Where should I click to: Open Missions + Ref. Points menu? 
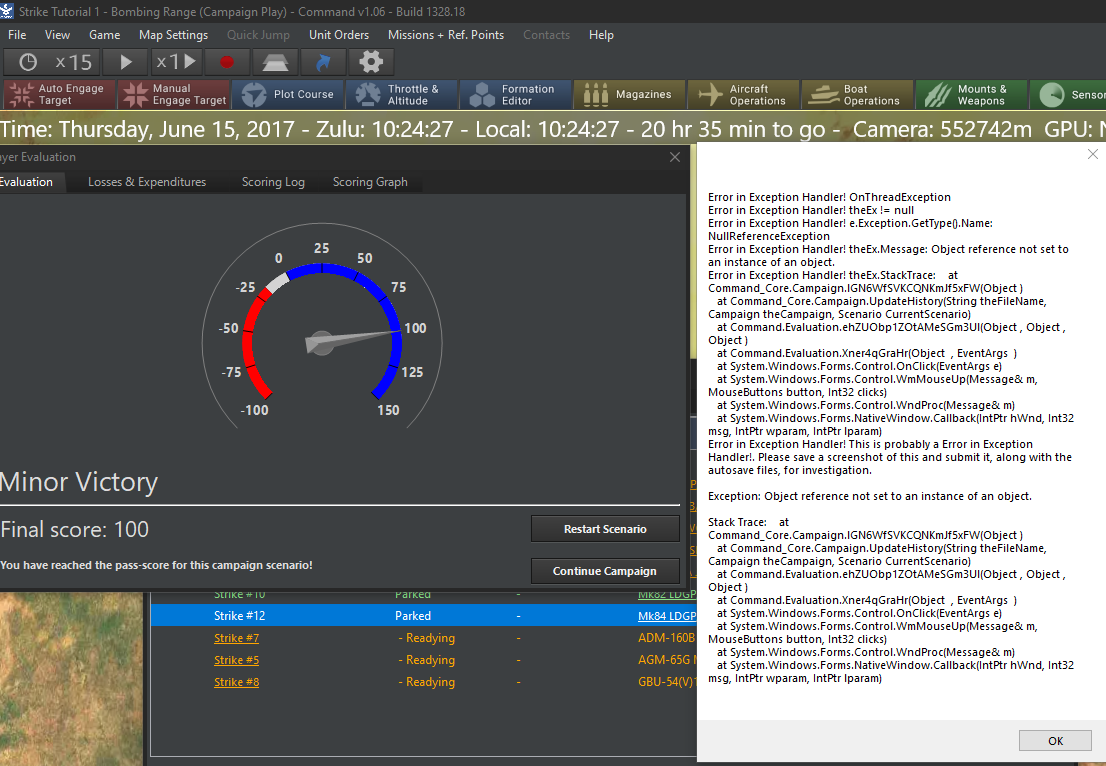pos(446,35)
